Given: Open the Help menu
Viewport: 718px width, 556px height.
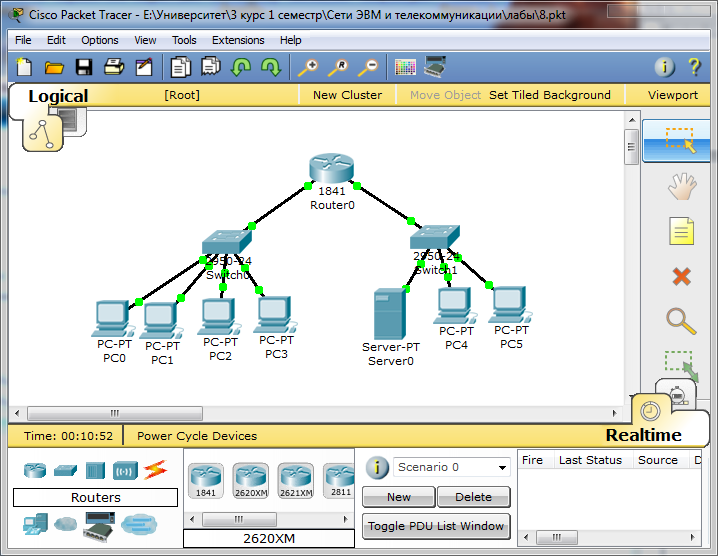Looking at the screenshot, I should 291,40.
